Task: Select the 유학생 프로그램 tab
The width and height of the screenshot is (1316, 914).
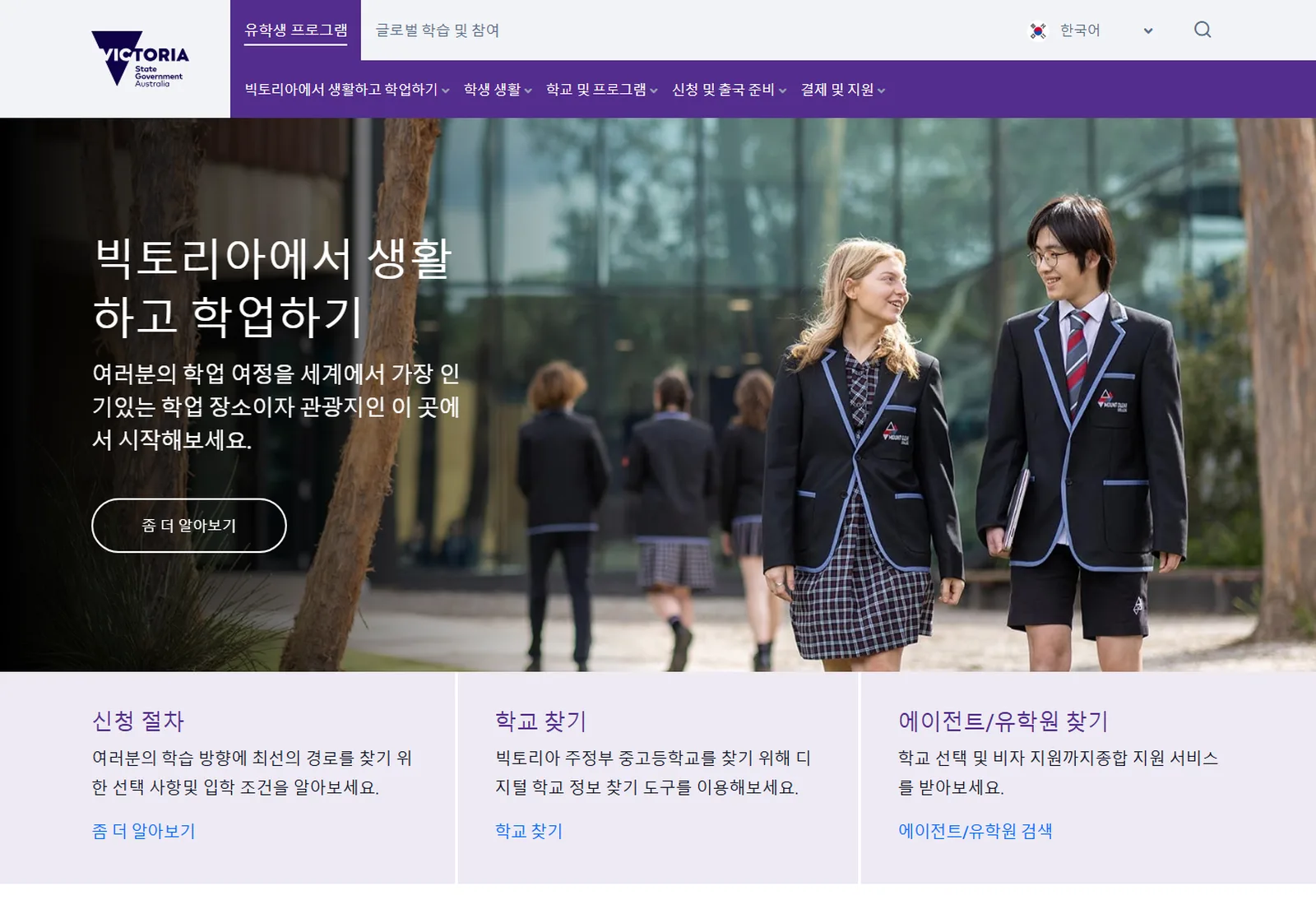Action: (296, 30)
